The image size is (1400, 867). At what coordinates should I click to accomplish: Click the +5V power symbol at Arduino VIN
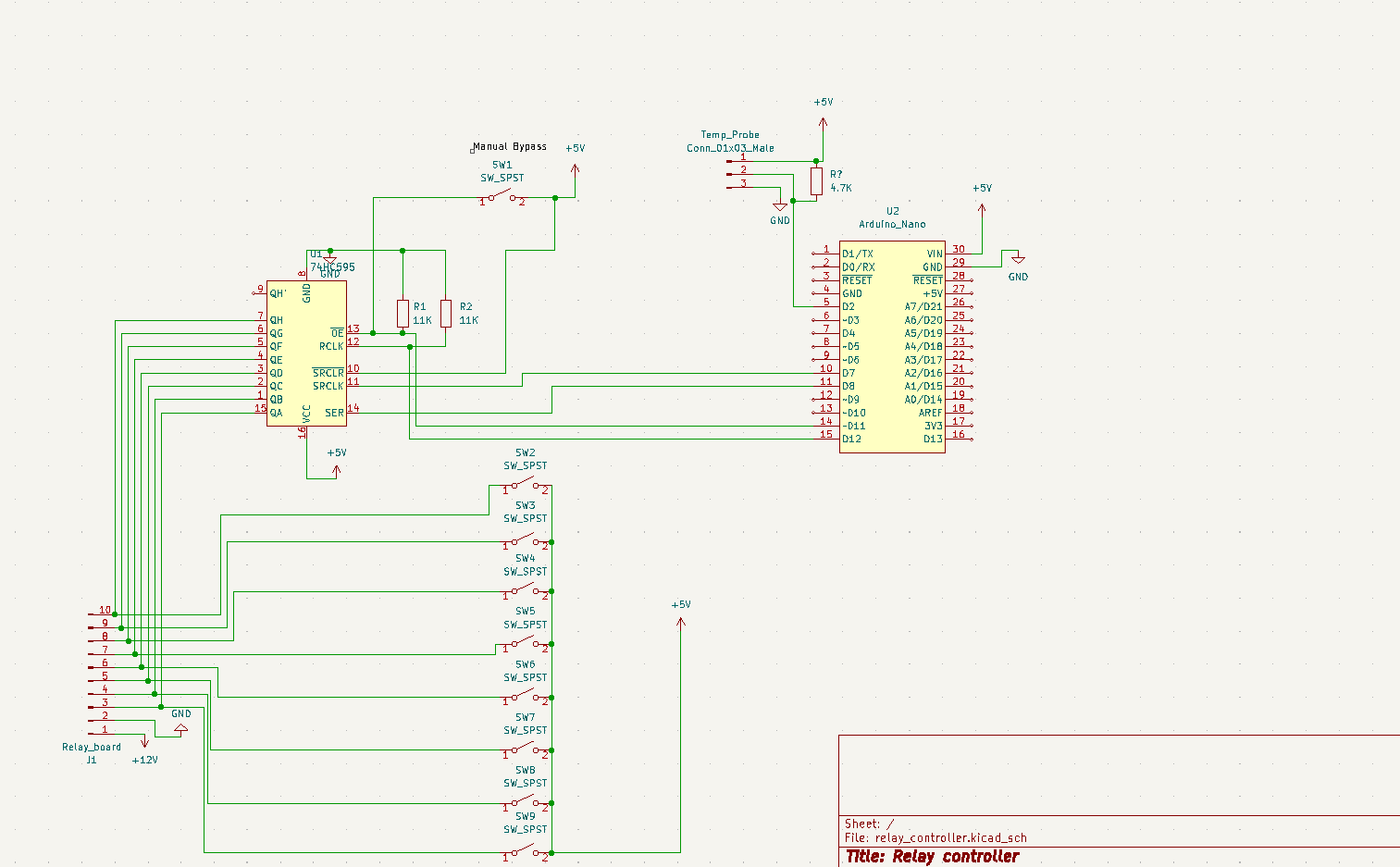tap(982, 208)
